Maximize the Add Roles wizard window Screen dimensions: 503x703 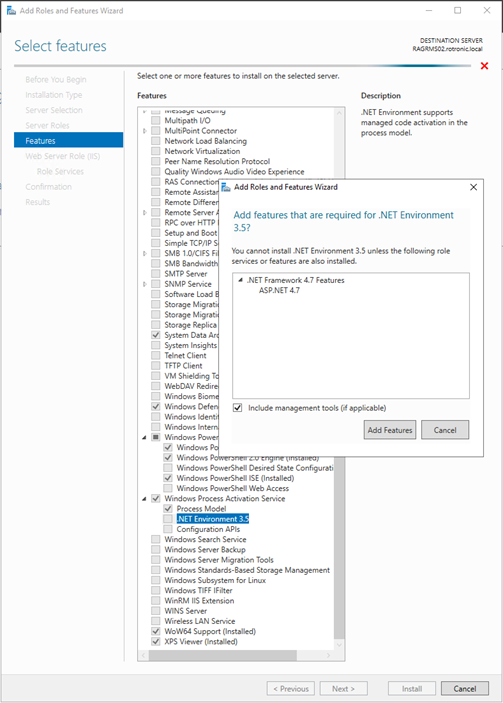pyautogui.click(x=457, y=10)
